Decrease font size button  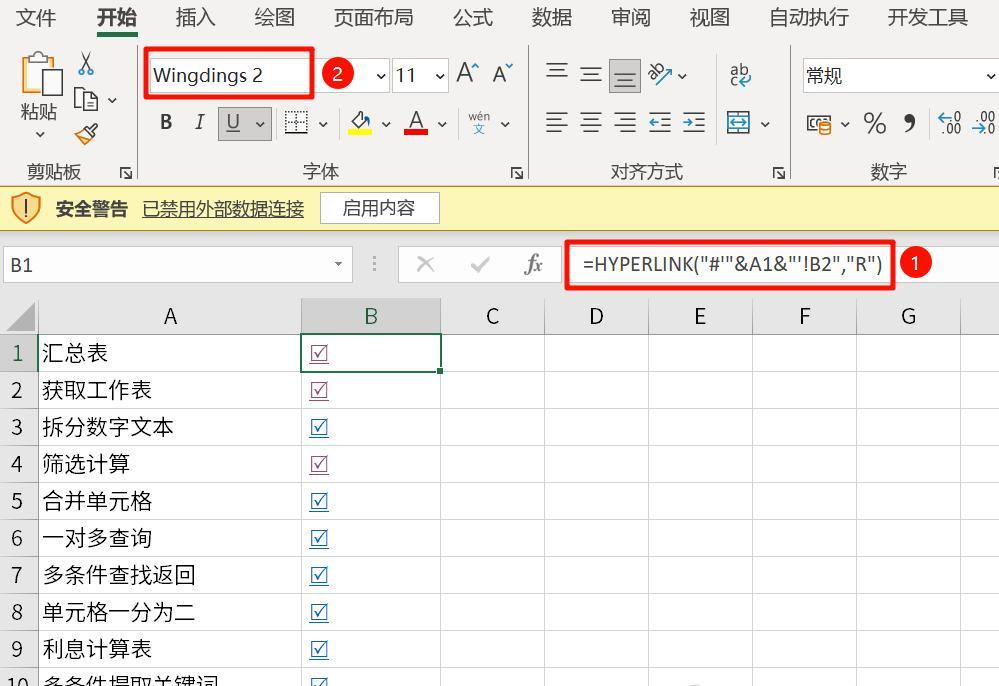click(x=503, y=73)
